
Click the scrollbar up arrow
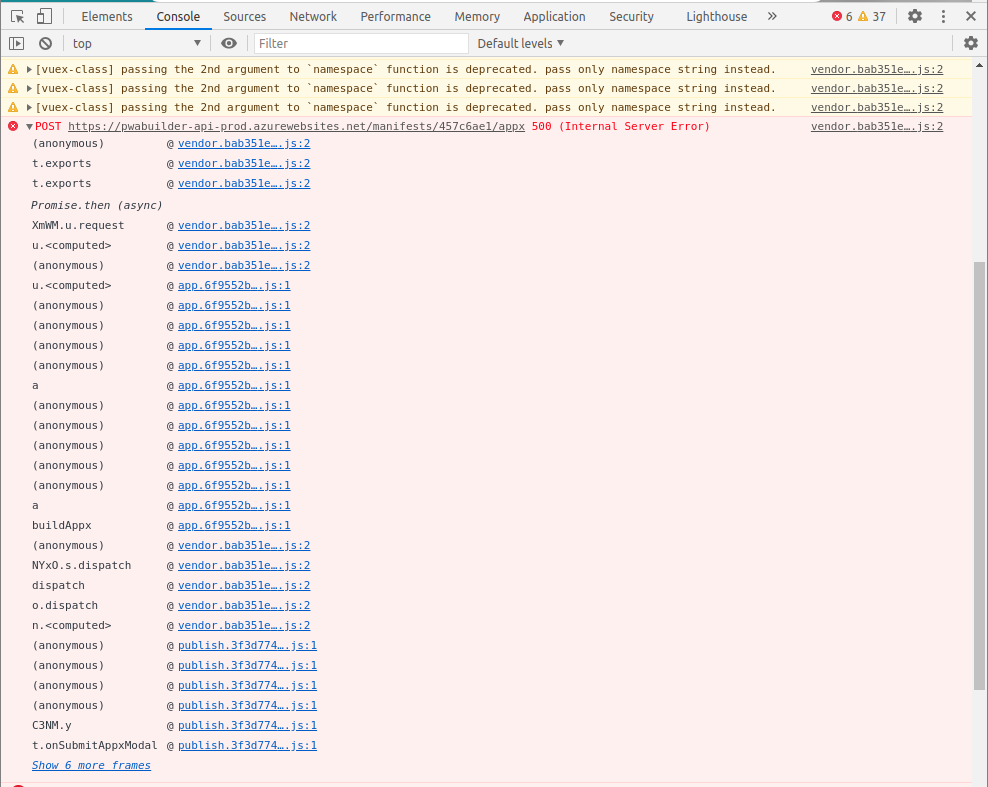tap(979, 65)
